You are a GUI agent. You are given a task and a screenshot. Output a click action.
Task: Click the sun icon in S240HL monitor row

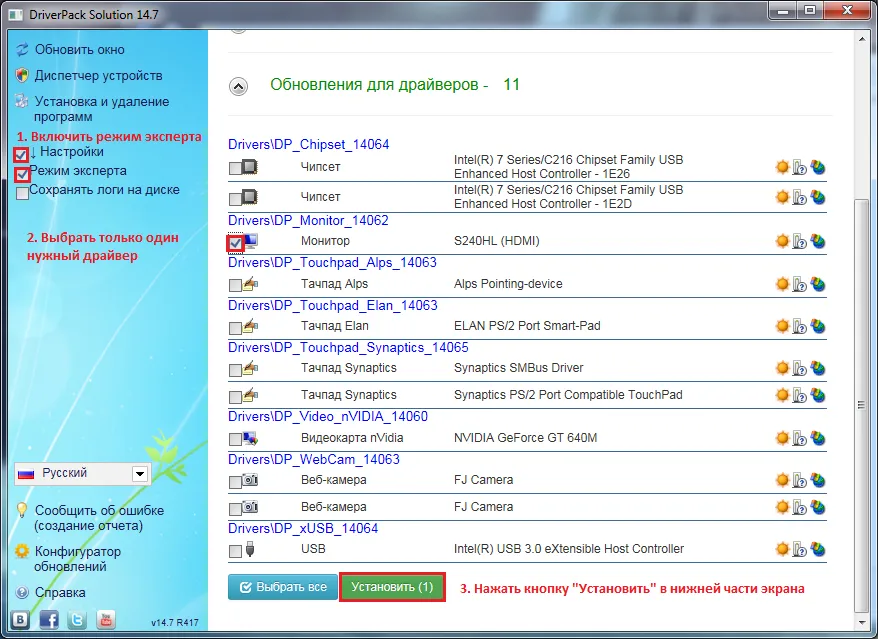[782, 241]
